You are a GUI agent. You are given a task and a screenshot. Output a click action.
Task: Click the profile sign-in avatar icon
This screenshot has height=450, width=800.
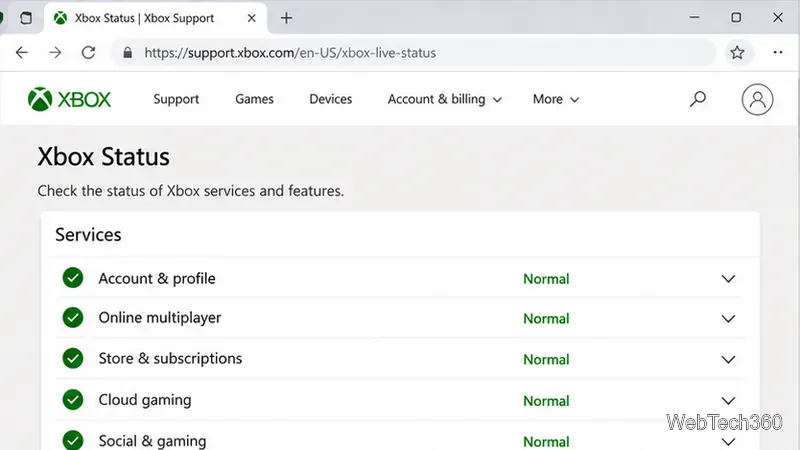[x=757, y=99]
